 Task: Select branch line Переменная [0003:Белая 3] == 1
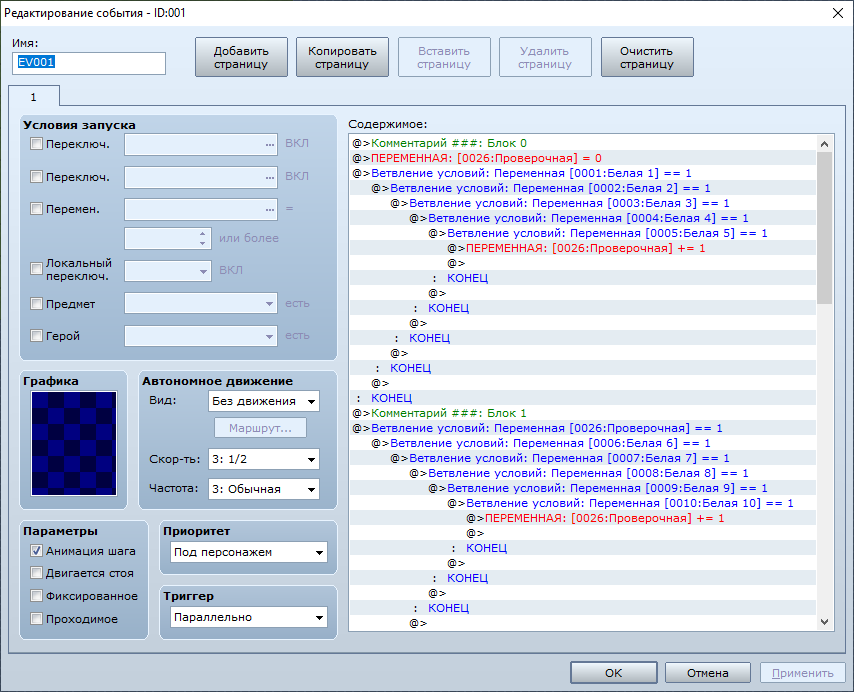(583, 203)
